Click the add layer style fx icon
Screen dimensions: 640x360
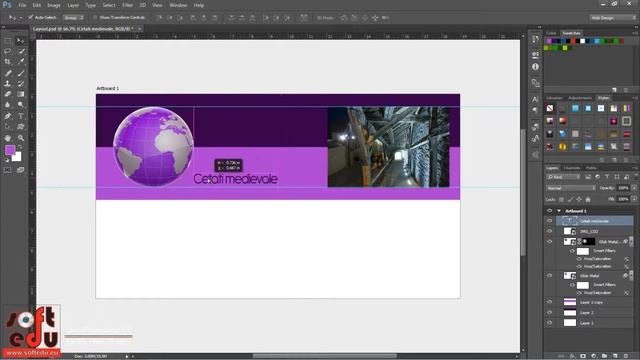tap(572, 356)
